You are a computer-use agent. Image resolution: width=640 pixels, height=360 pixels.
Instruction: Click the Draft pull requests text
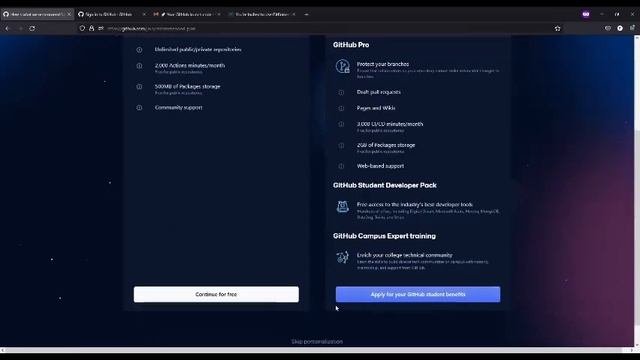click(379, 92)
